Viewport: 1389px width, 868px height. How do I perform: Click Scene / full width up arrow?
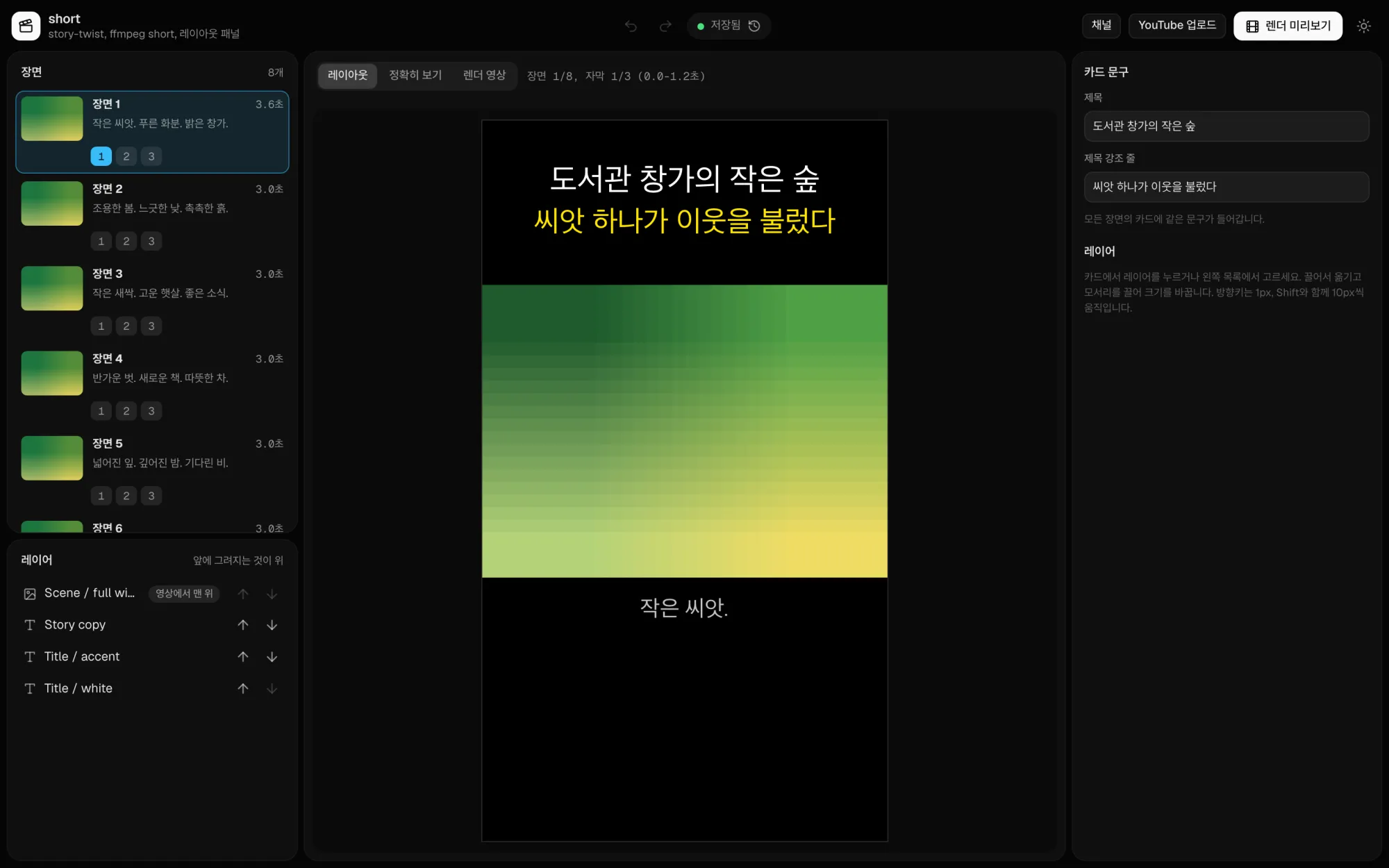(243, 594)
